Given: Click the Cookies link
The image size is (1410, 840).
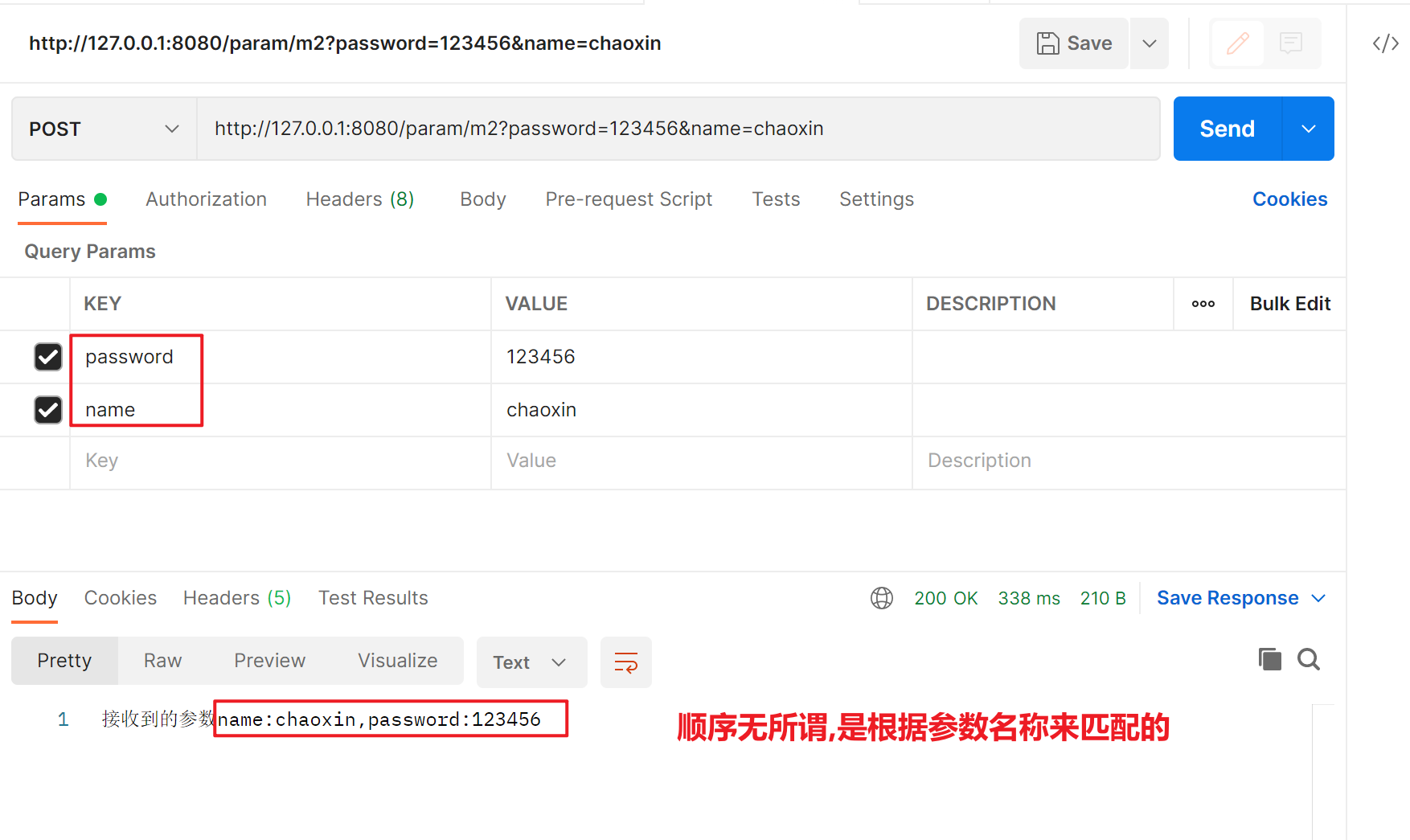Looking at the screenshot, I should point(1289,199).
